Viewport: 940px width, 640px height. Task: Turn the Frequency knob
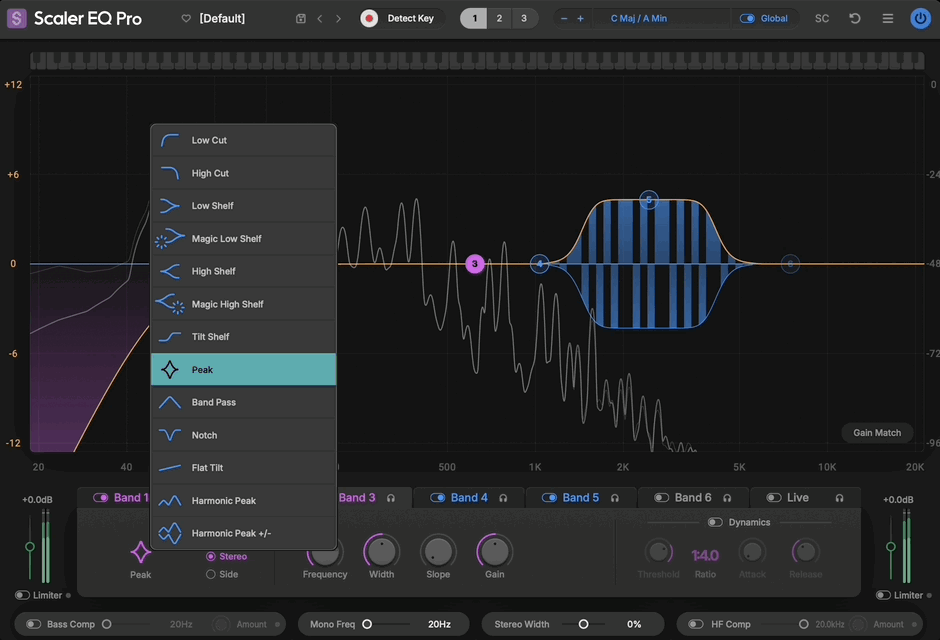[325, 551]
